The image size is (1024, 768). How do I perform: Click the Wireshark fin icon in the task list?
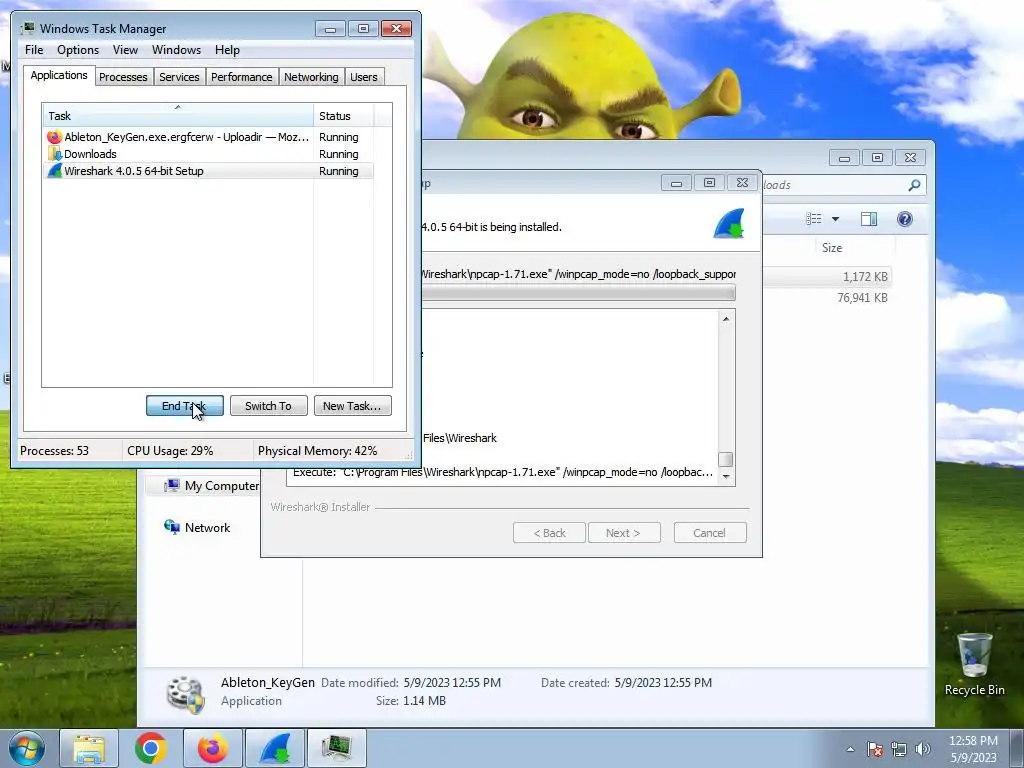[x=54, y=171]
